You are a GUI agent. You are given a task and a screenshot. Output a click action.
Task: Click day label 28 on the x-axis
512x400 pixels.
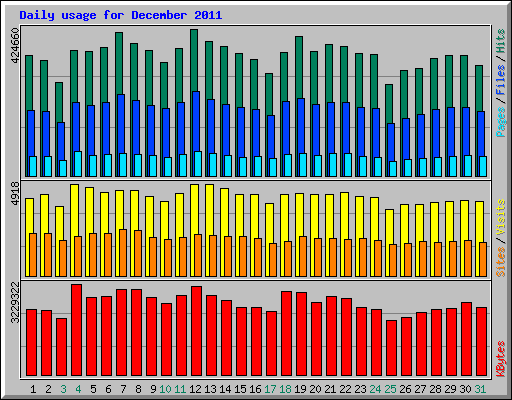pos(435,389)
